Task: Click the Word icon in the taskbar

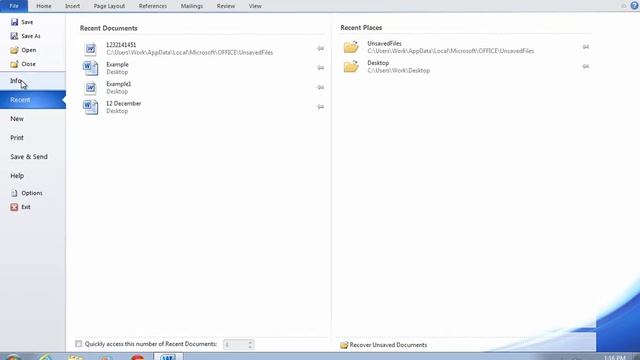Action: pos(168,357)
